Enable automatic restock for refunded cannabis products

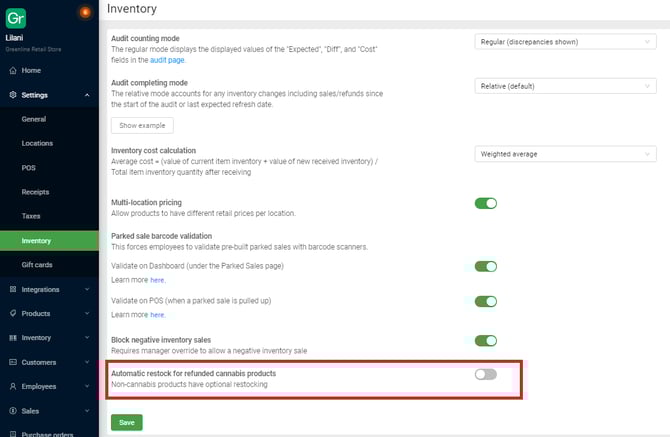tap(485, 374)
